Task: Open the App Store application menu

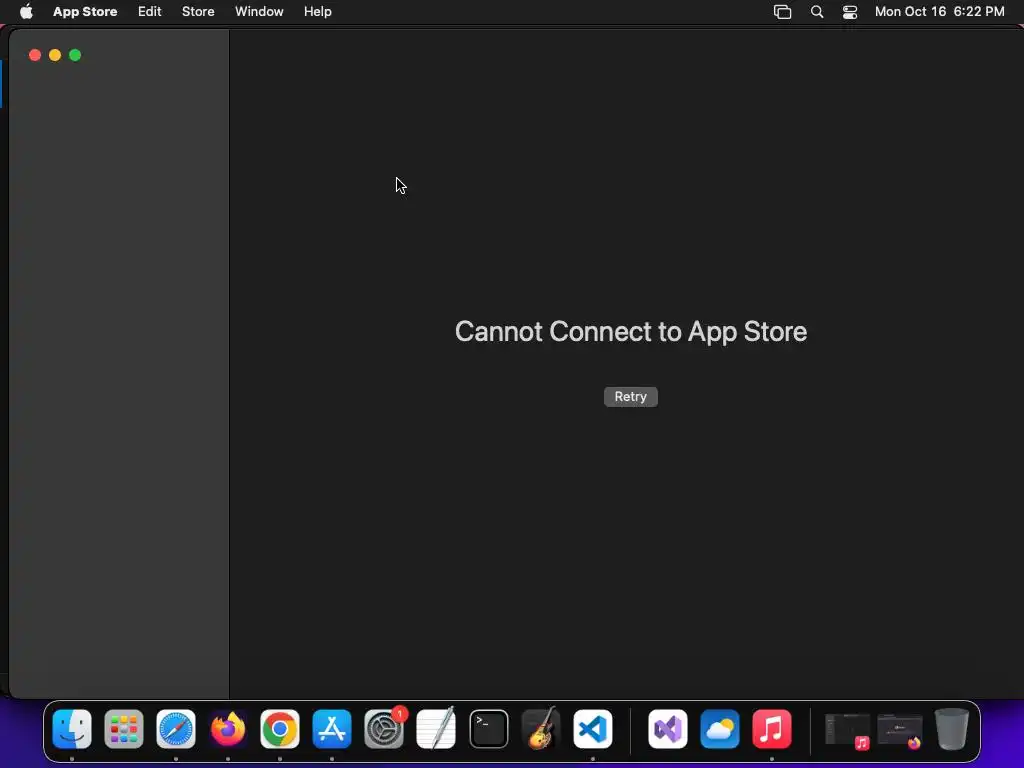Action: point(85,11)
